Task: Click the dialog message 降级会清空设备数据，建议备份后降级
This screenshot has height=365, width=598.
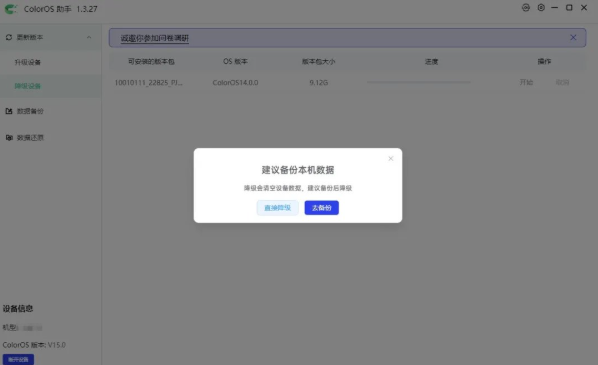Action: coord(298,188)
